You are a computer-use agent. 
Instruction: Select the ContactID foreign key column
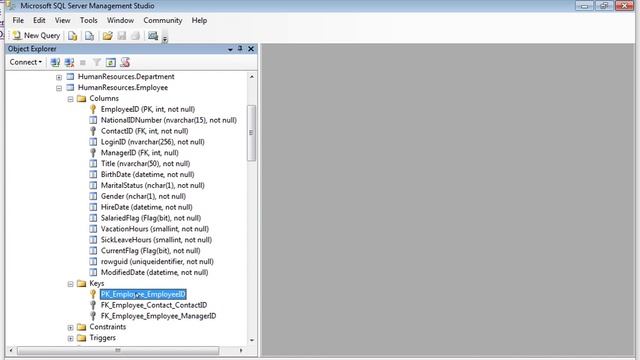144,131
